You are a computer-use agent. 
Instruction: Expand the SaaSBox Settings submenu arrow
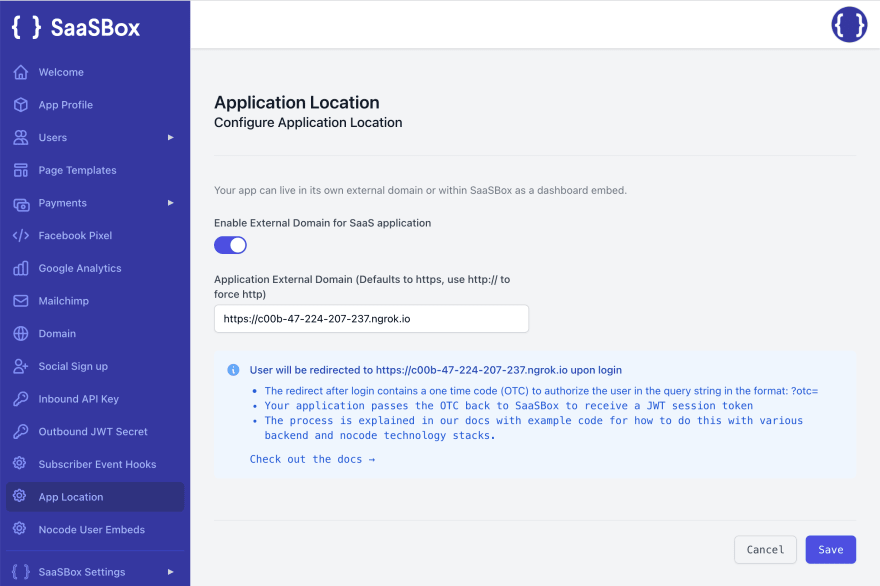click(x=171, y=572)
